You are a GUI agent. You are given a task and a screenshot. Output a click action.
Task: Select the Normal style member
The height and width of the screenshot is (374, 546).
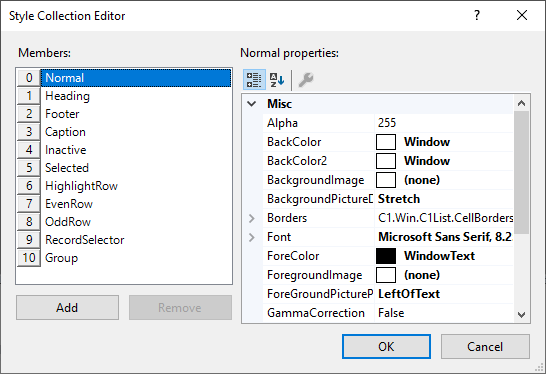[136, 78]
